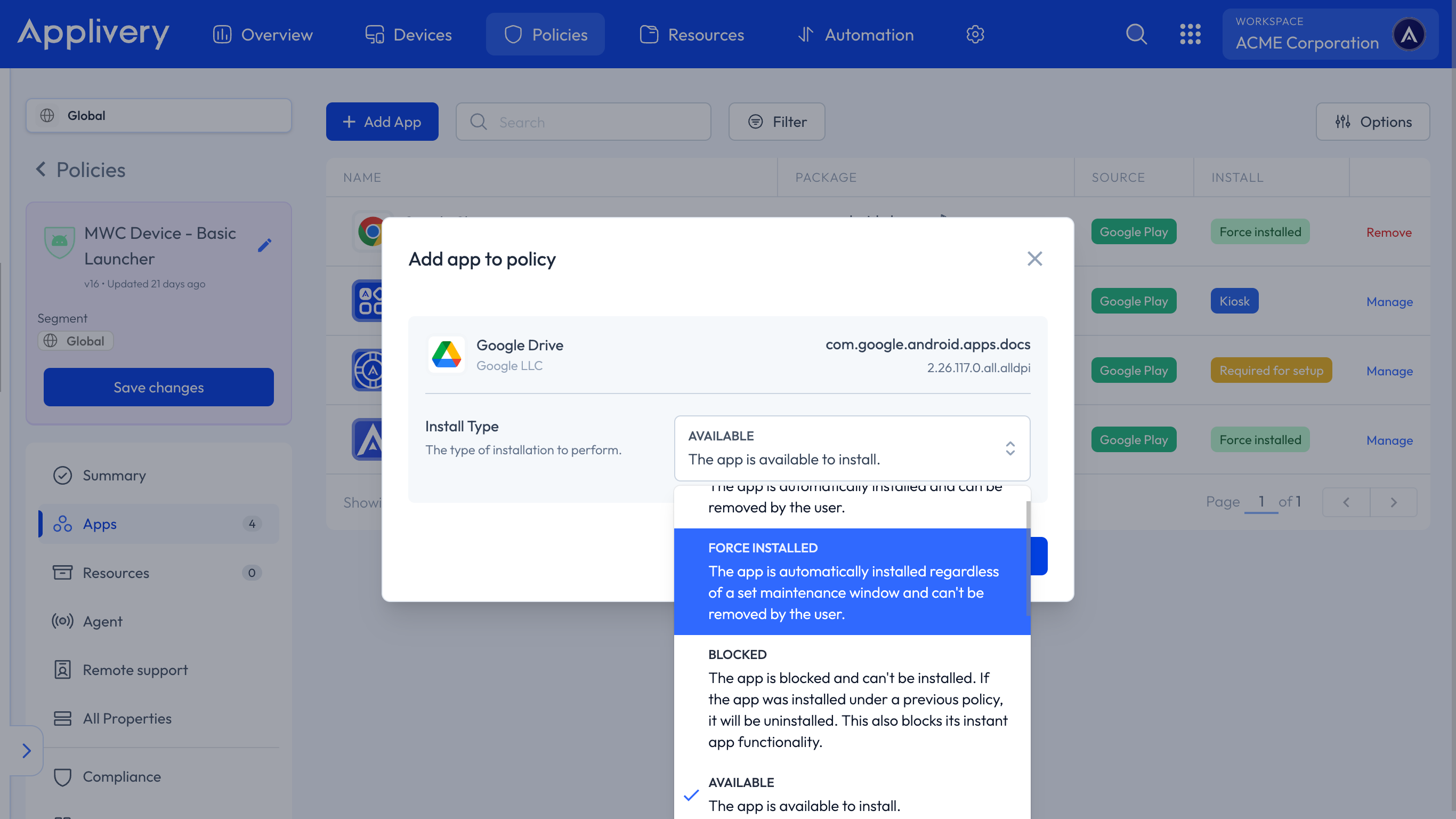Open the Policies tab in top navigation
Viewport: 1456px width, 819px height.
tap(545, 35)
